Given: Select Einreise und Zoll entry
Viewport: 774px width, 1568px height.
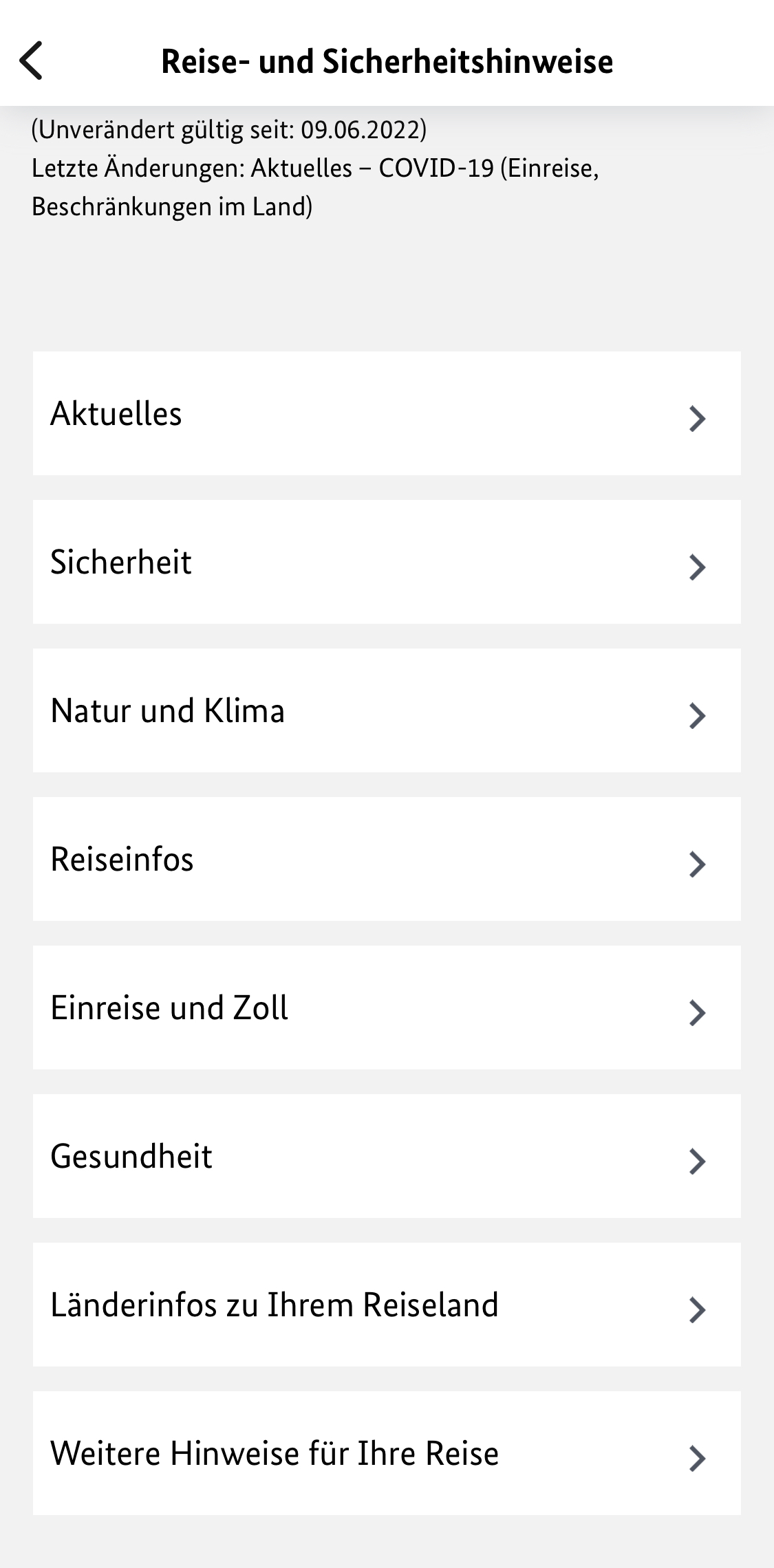Looking at the screenshot, I should 169,1008.
